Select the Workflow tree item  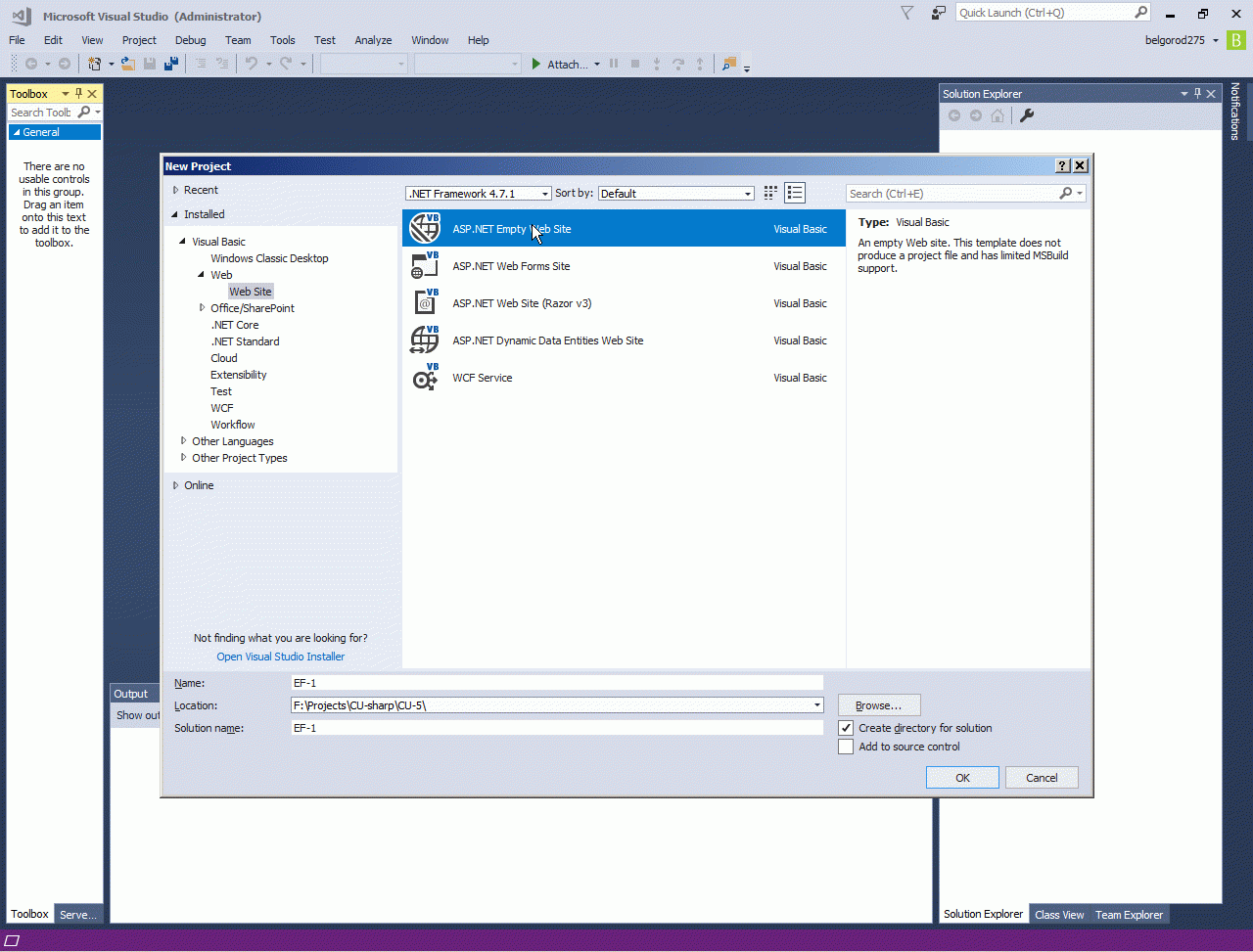[x=233, y=425]
